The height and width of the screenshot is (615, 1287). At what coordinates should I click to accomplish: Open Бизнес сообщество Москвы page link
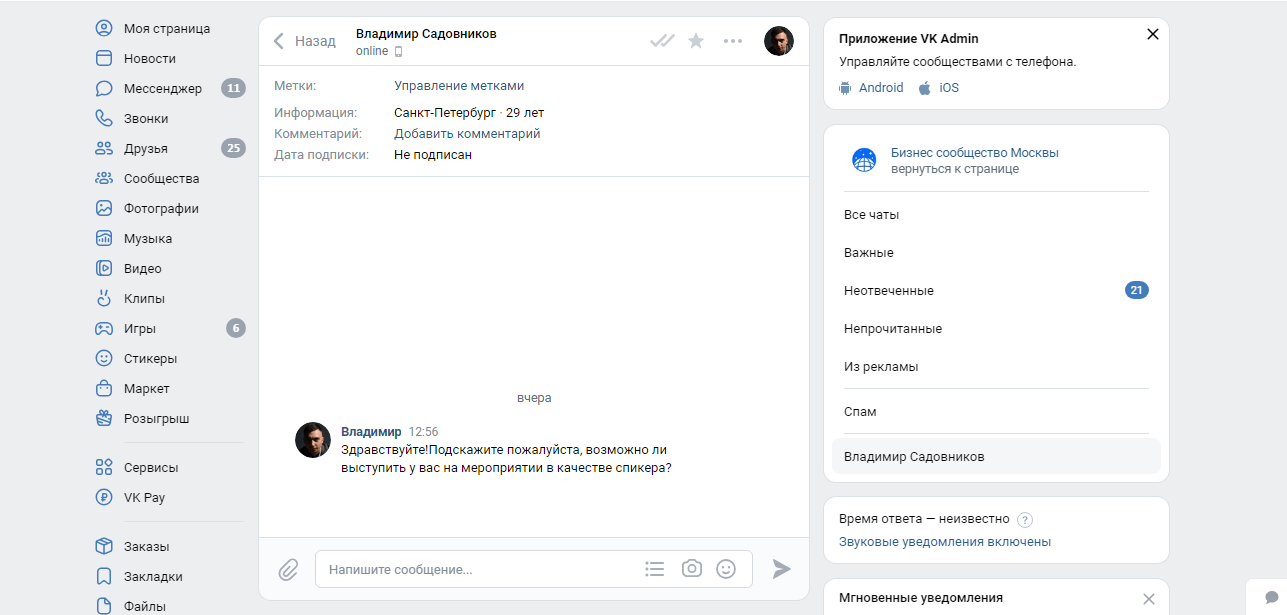[975, 153]
